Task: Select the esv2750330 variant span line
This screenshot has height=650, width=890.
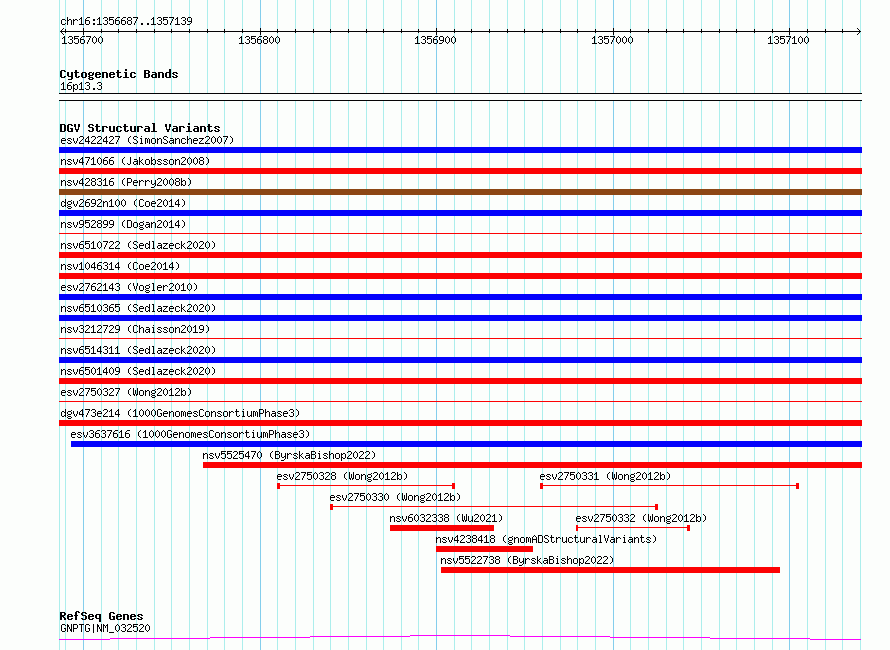Action: tap(493, 507)
